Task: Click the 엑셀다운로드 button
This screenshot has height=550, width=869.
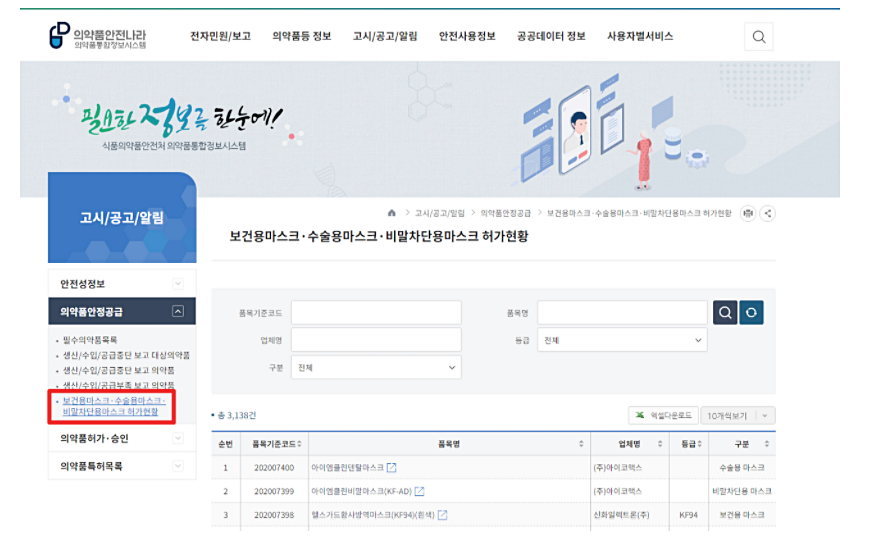Action: click(x=663, y=415)
